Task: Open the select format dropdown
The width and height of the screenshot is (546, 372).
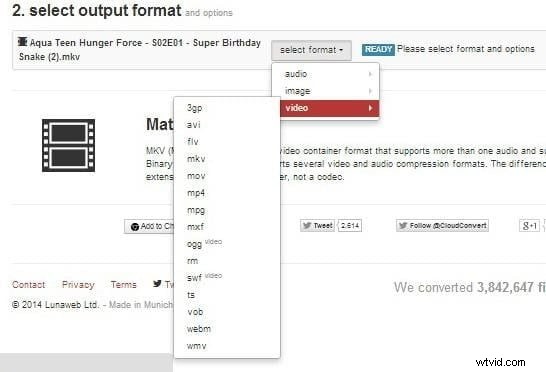Action: click(311, 50)
